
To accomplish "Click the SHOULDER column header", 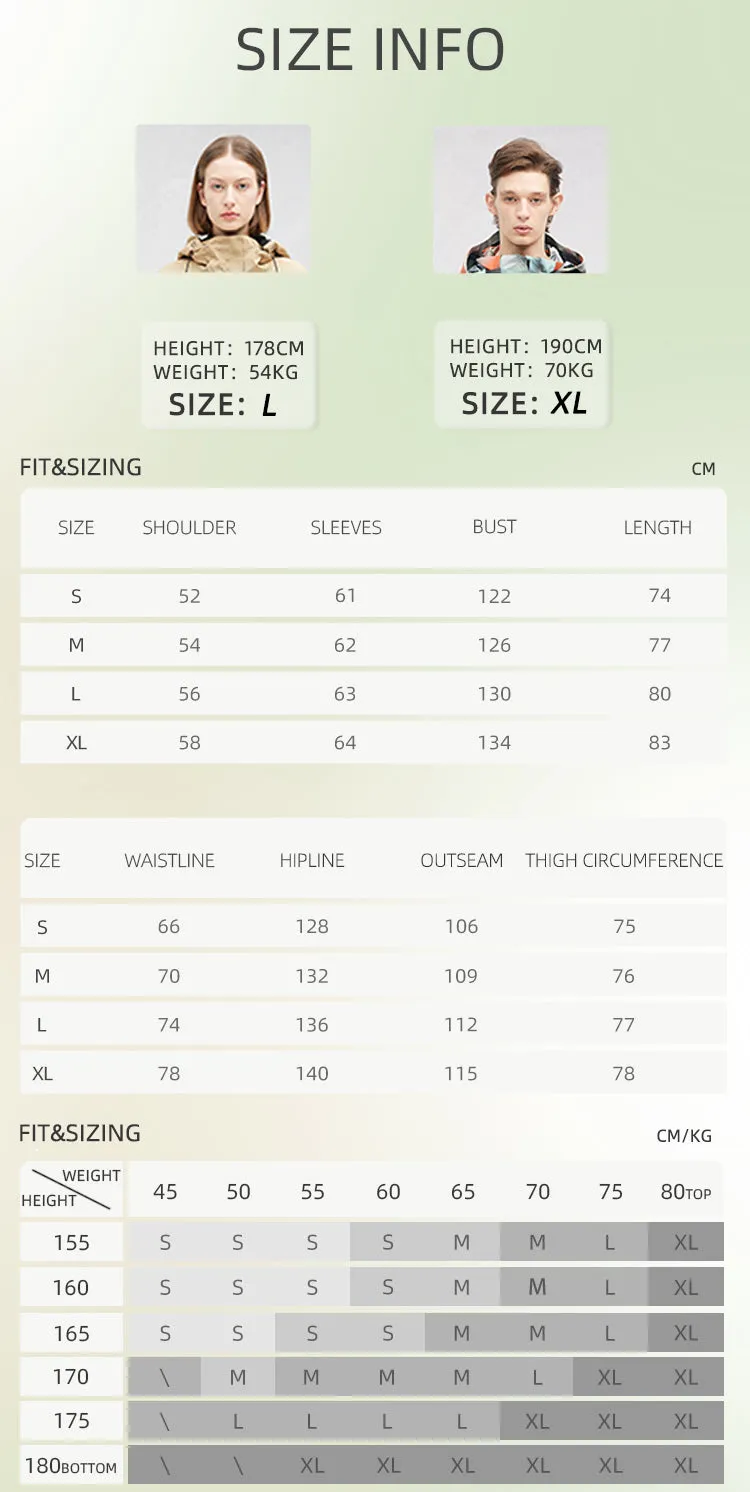I will [x=189, y=527].
